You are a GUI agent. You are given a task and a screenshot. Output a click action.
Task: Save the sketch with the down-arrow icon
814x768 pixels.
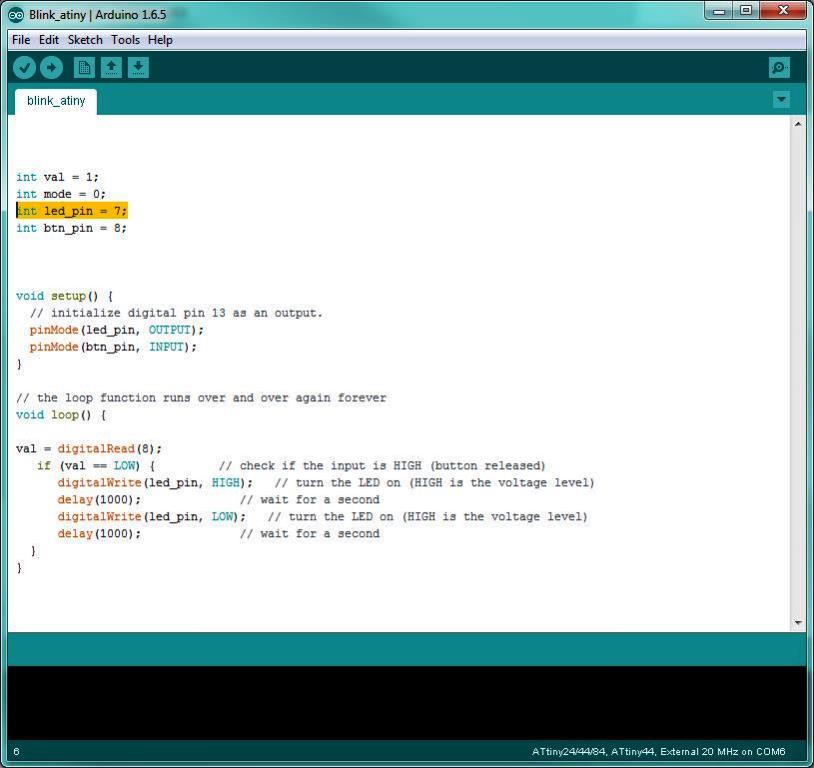coord(138,68)
